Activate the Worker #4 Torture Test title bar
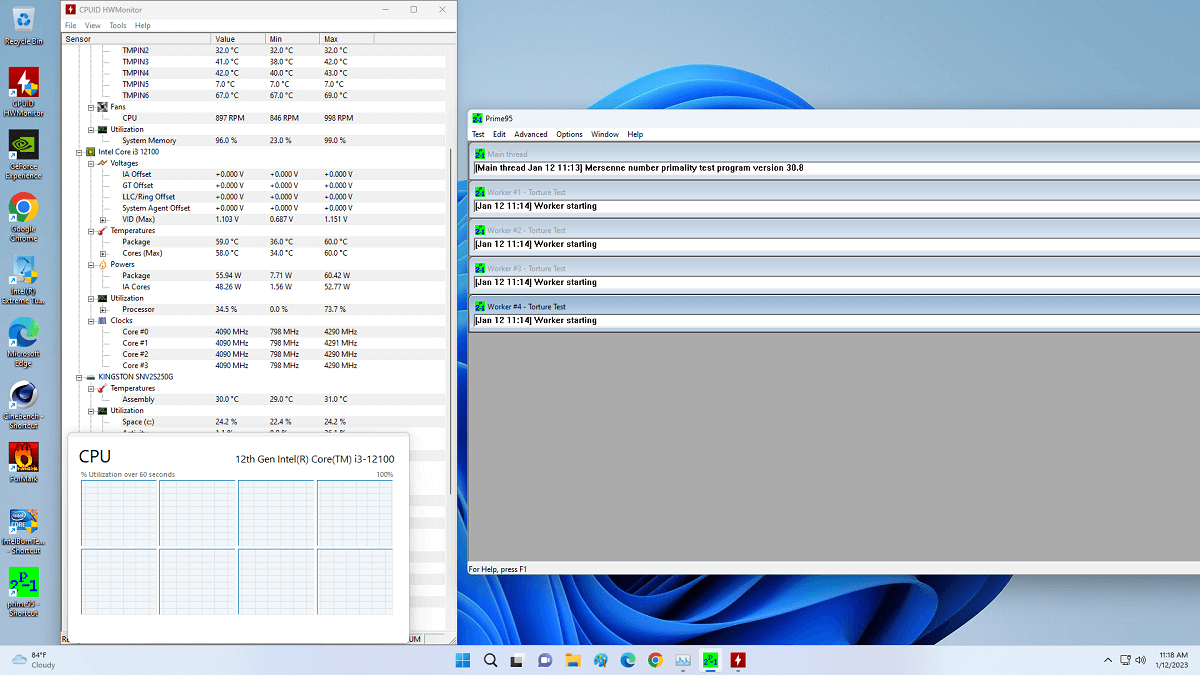Viewport: 1200px width, 675px height. pos(835,306)
